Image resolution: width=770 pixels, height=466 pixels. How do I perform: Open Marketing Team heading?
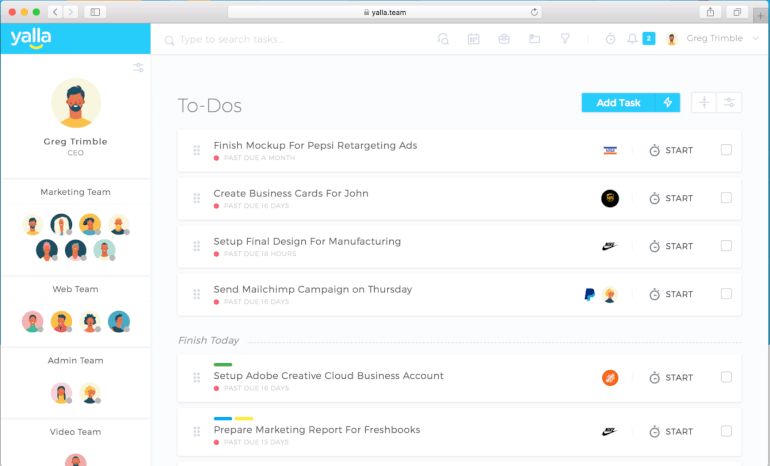[76, 192]
